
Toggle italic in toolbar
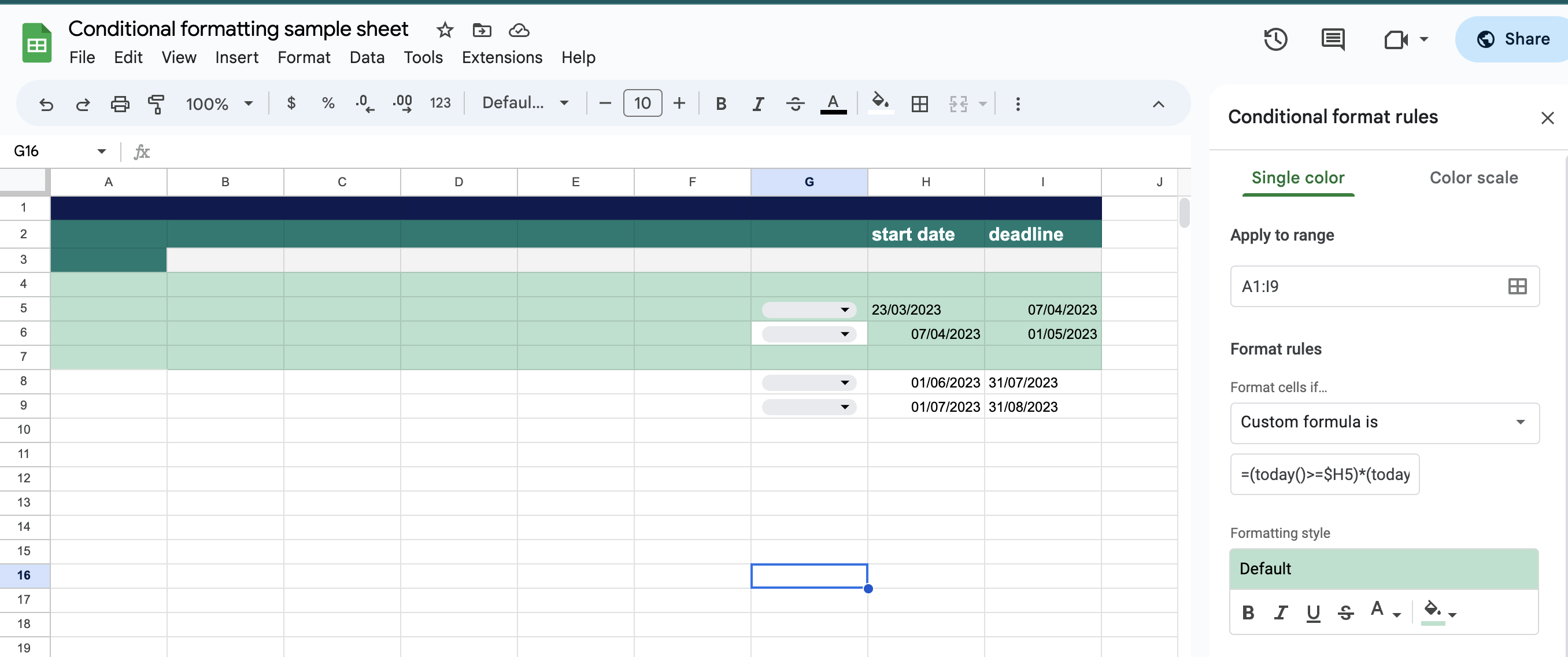[758, 104]
